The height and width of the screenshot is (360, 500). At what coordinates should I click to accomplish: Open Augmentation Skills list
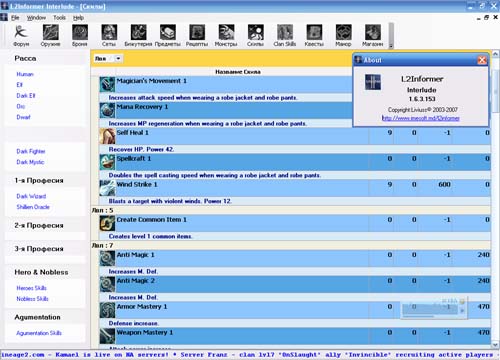click(39, 333)
